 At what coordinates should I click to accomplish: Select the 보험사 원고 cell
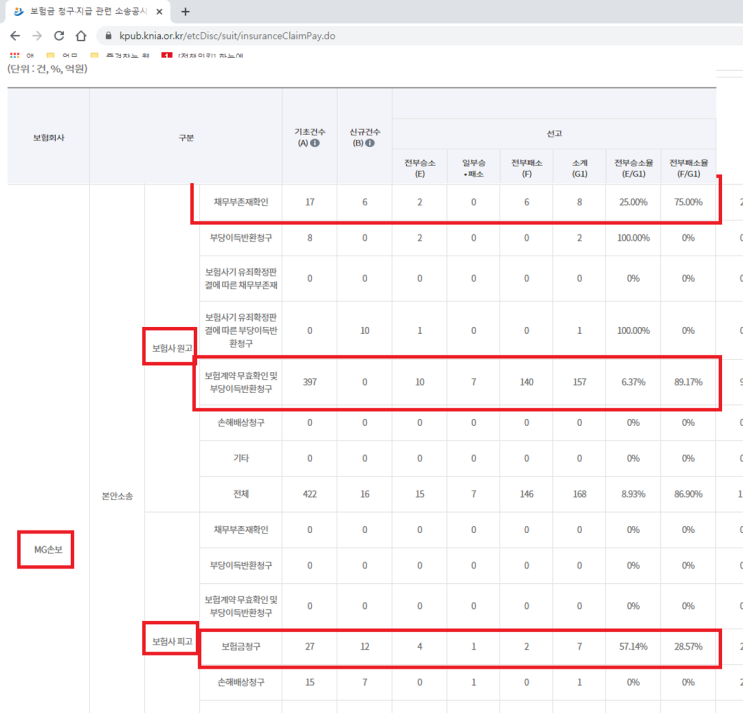tap(172, 348)
